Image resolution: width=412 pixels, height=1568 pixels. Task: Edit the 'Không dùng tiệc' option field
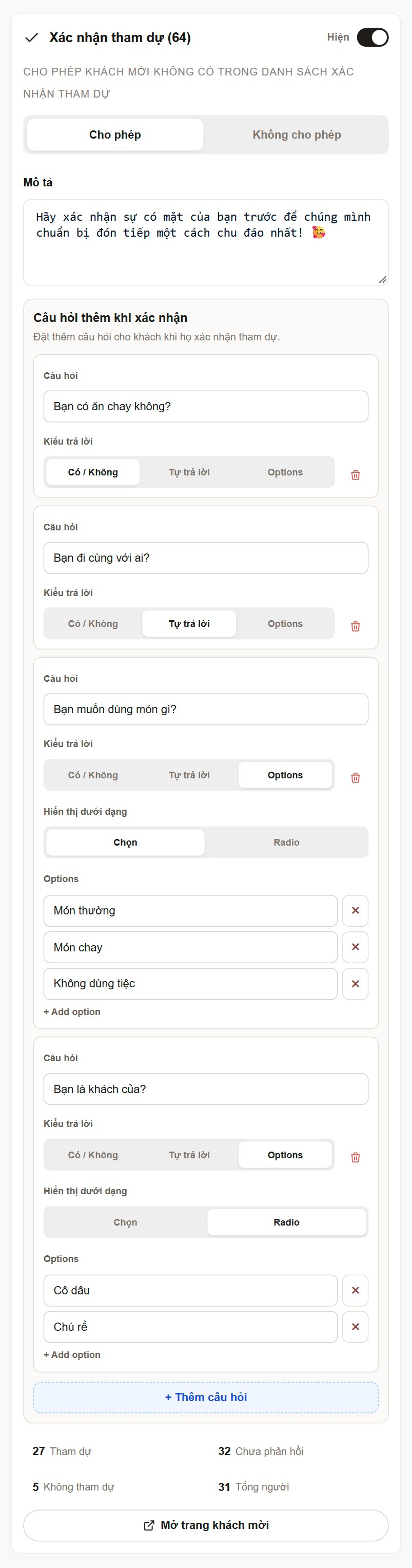pyautogui.click(x=190, y=984)
